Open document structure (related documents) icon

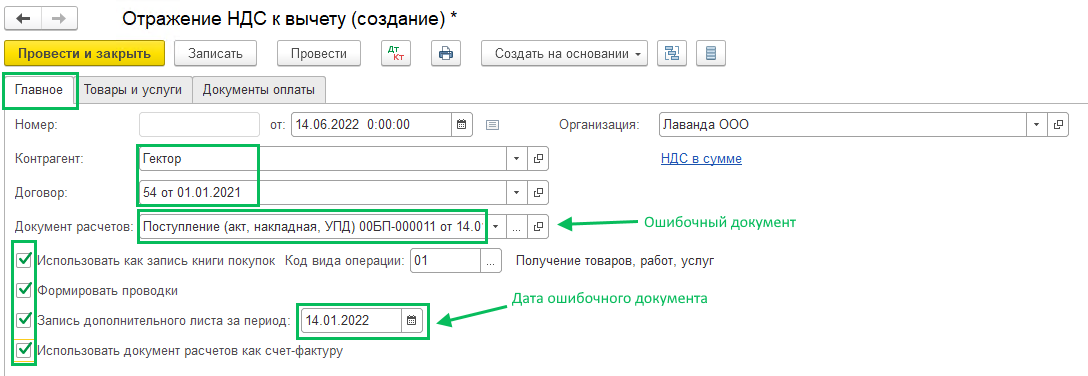pos(672,53)
